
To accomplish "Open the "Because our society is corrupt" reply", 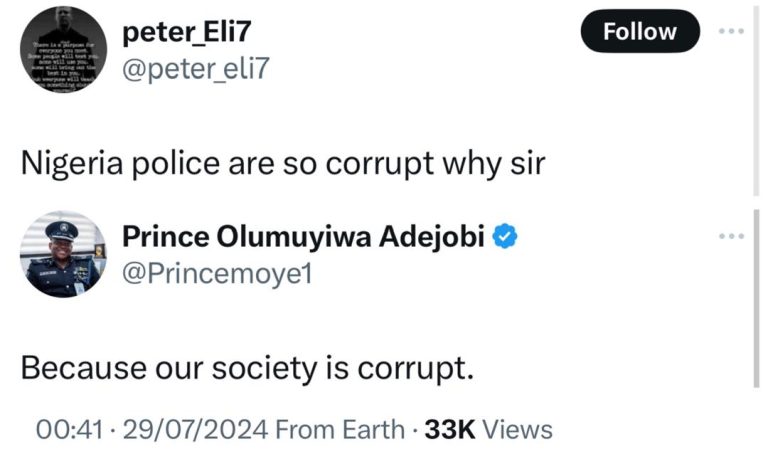I will (245, 367).
